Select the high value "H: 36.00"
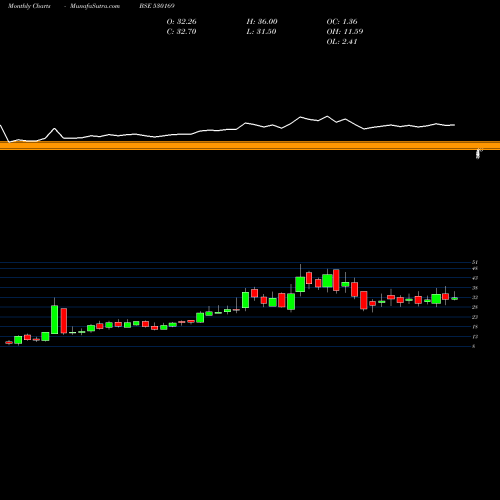500x500 pixels. [x=262, y=22]
